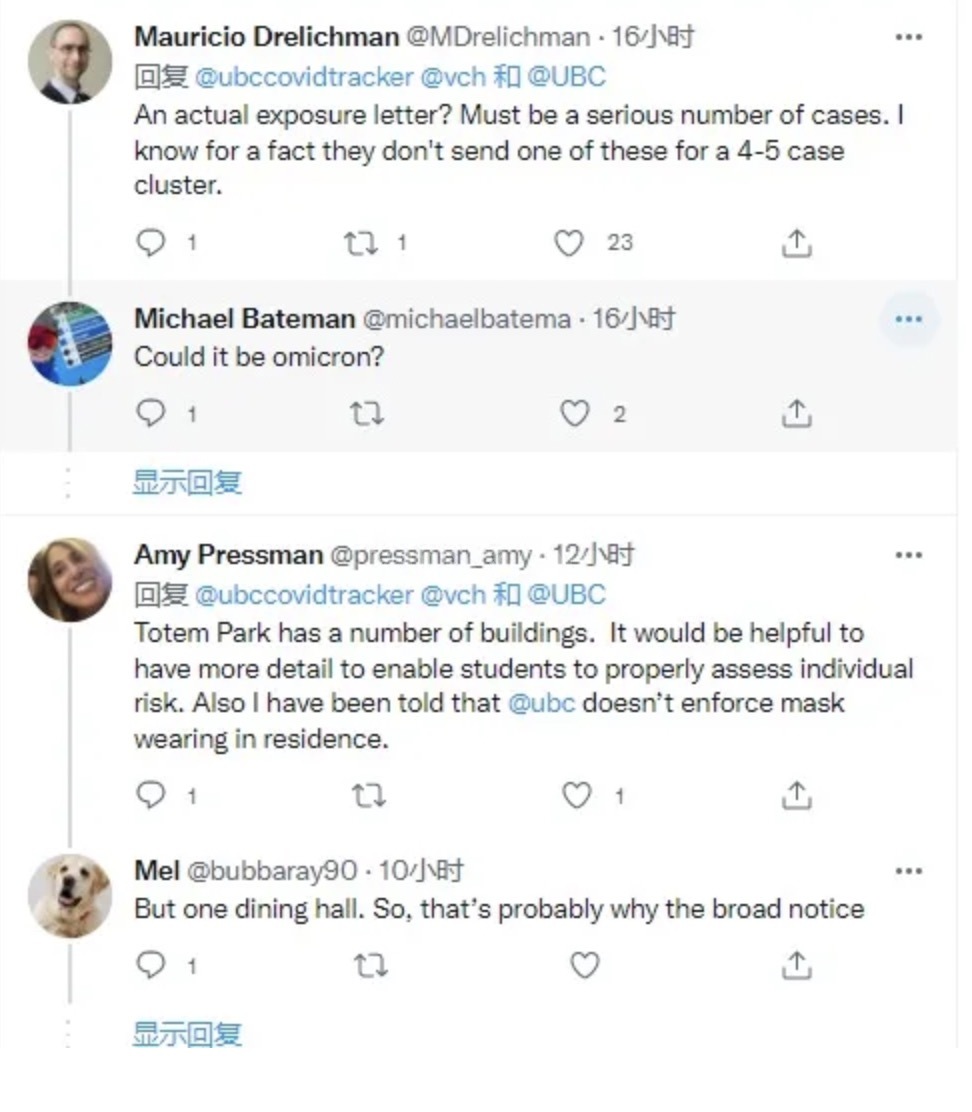Screen dimensions: 972x1112
Task: Open more options on Michael Bateman's tweet
Action: [x=908, y=320]
